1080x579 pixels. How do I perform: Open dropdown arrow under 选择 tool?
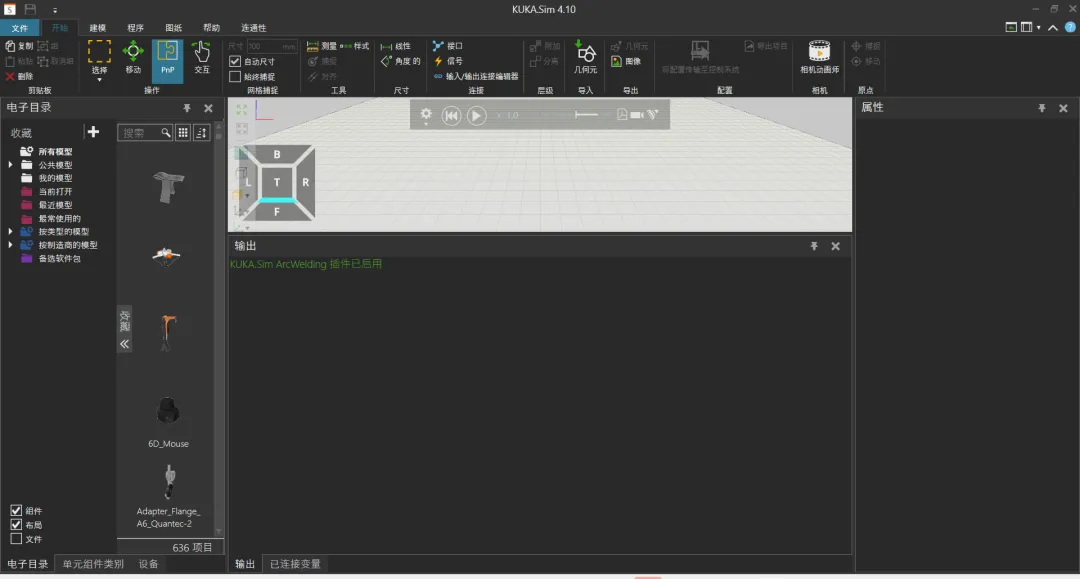tap(99, 80)
